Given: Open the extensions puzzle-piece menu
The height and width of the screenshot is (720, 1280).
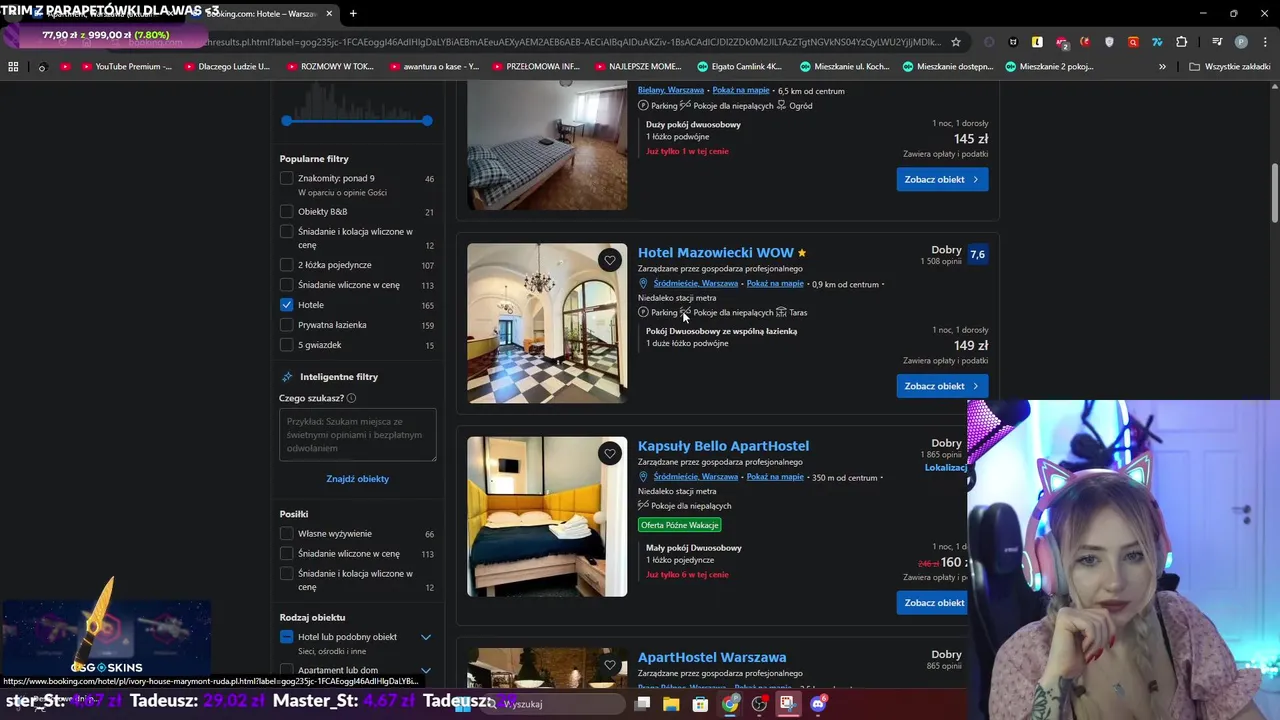Looking at the screenshot, I should (1181, 42).
